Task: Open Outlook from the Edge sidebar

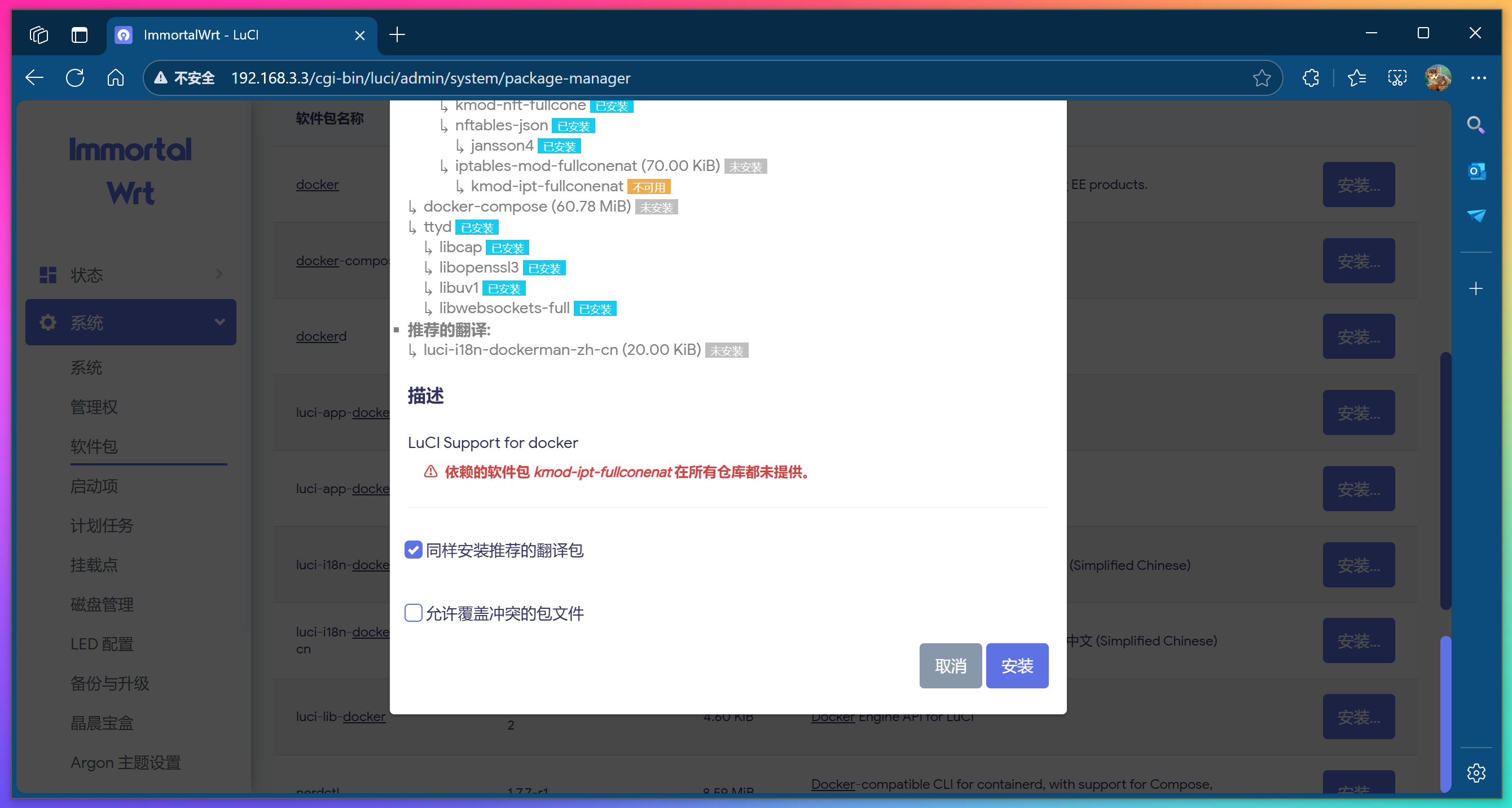Action: point(1476,171)
